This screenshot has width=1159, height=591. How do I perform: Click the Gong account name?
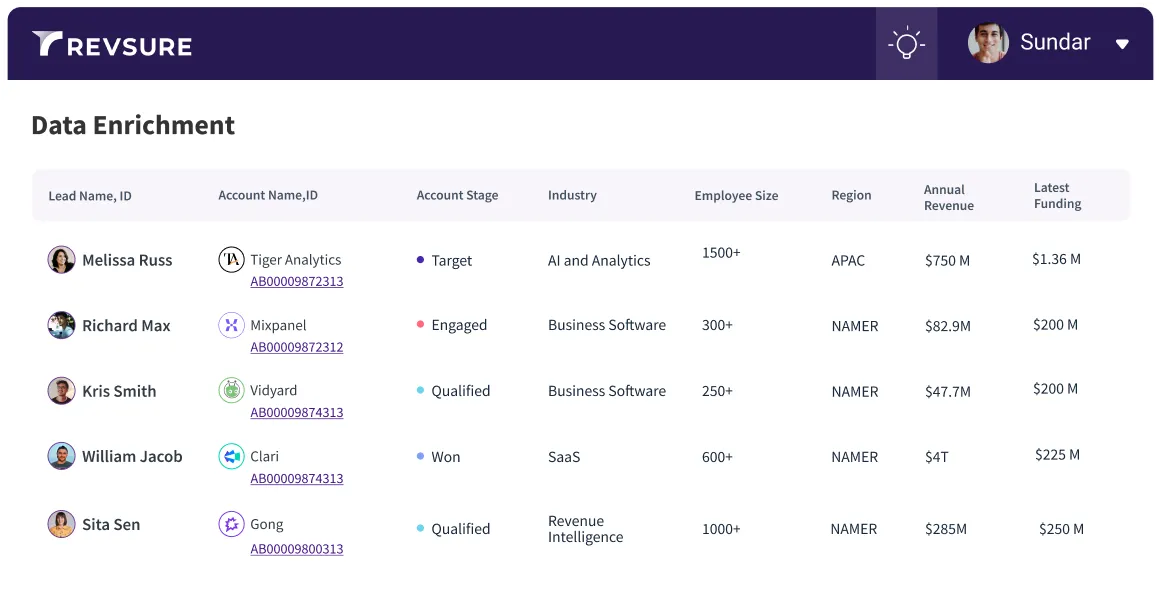point(267,525)
